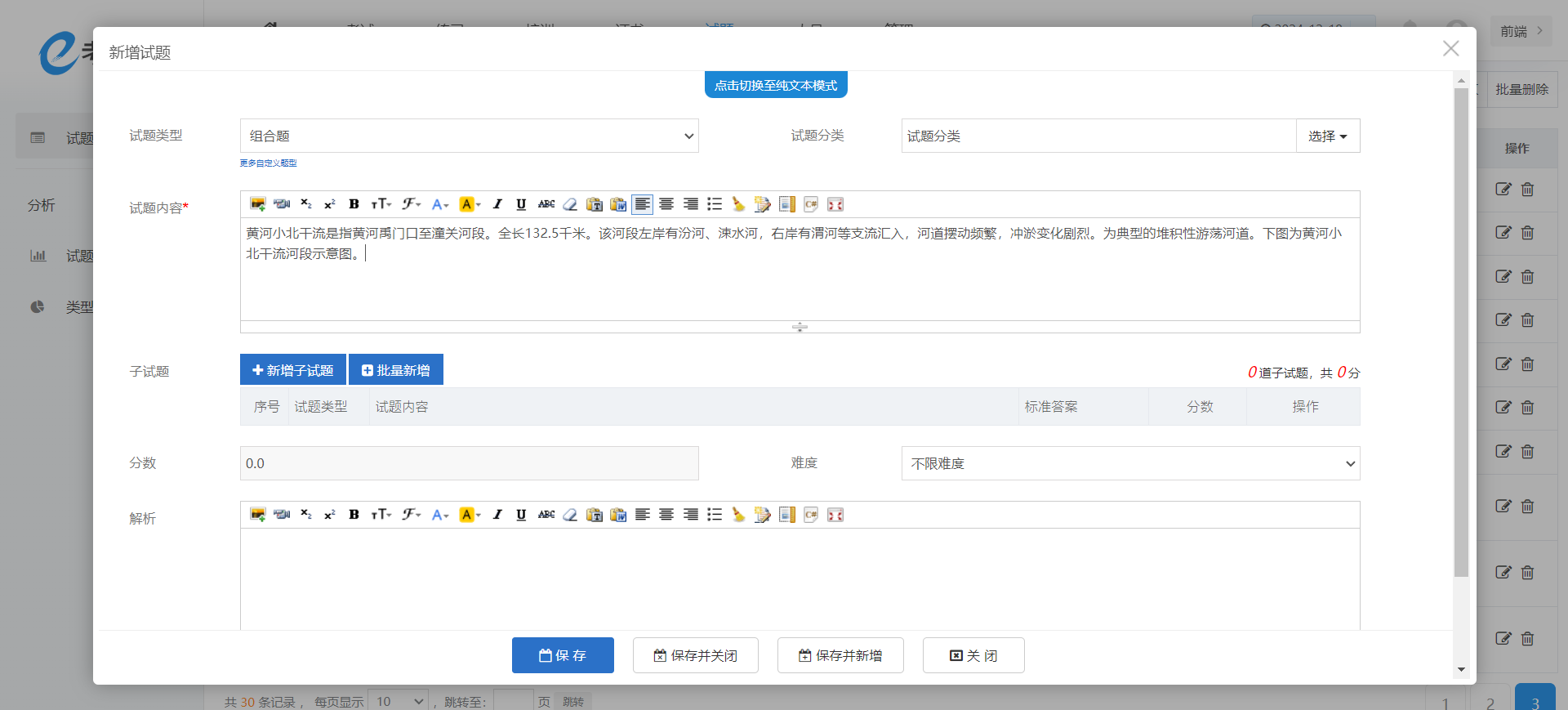Click the eraser icon in analysis toolbar
Viewport: 1568px width, 710px height.
570,515
